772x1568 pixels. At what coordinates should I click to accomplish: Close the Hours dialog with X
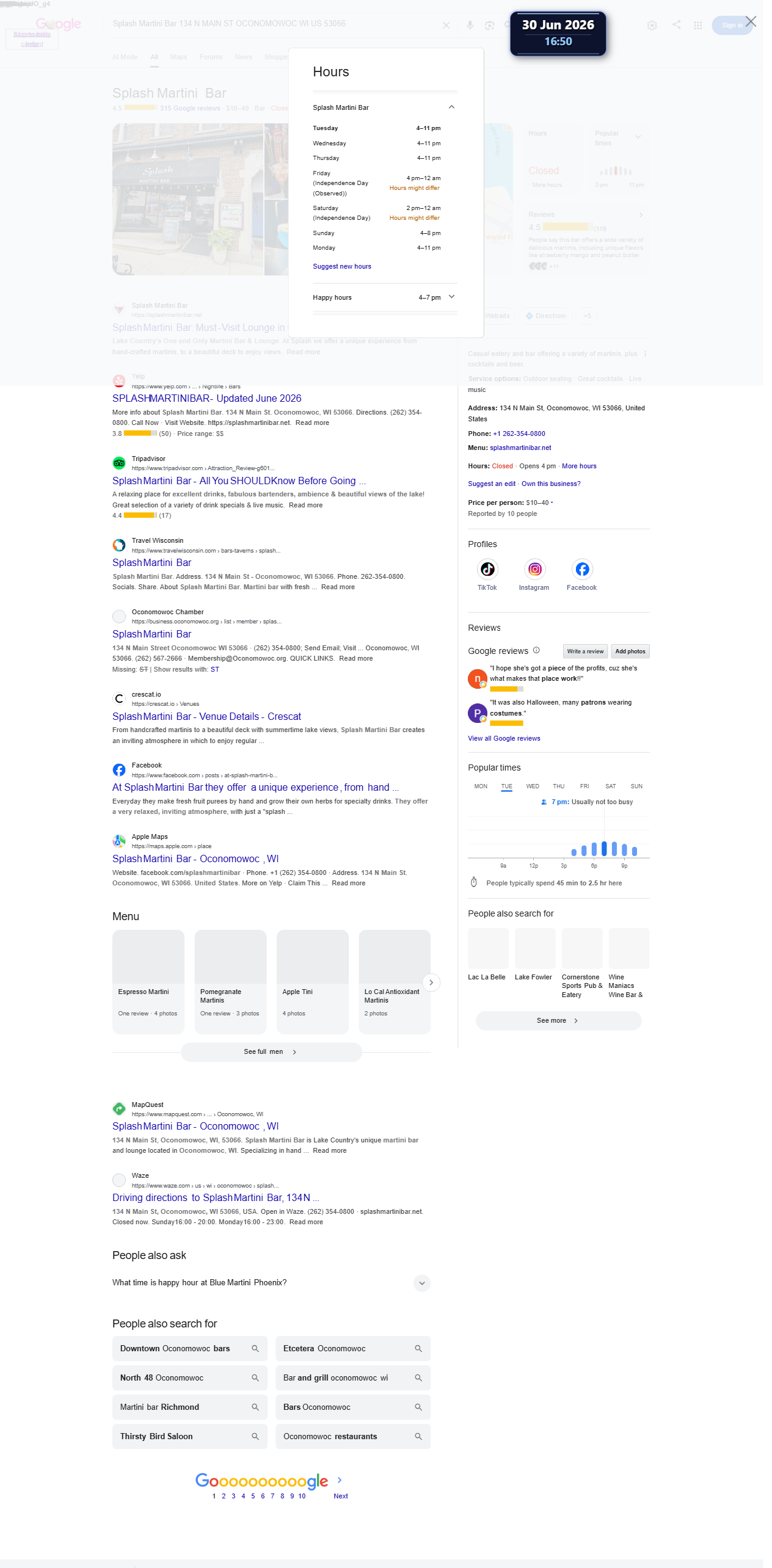tap(751, 22)
